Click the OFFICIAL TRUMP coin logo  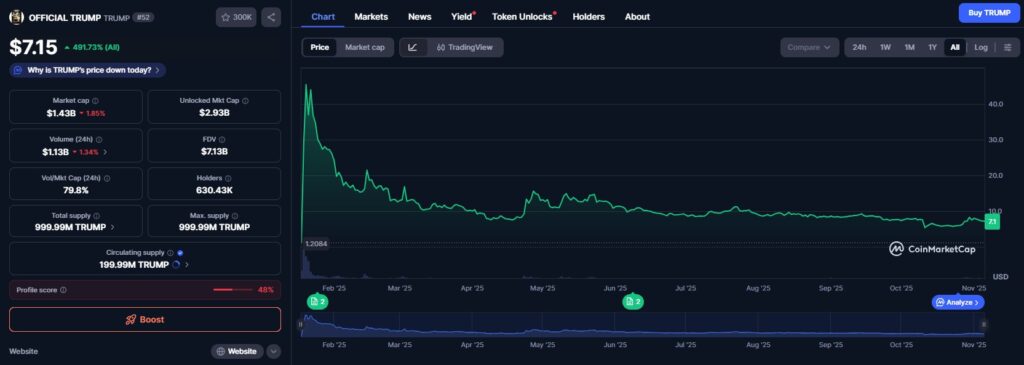[16, 17]
